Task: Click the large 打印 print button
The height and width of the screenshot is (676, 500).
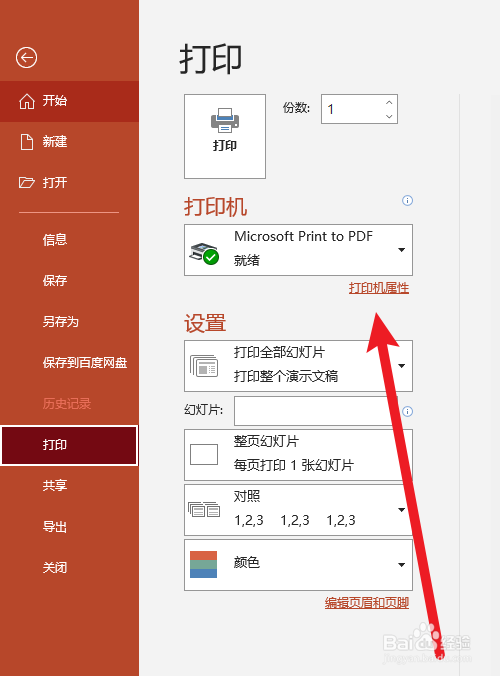Action: 225,136
